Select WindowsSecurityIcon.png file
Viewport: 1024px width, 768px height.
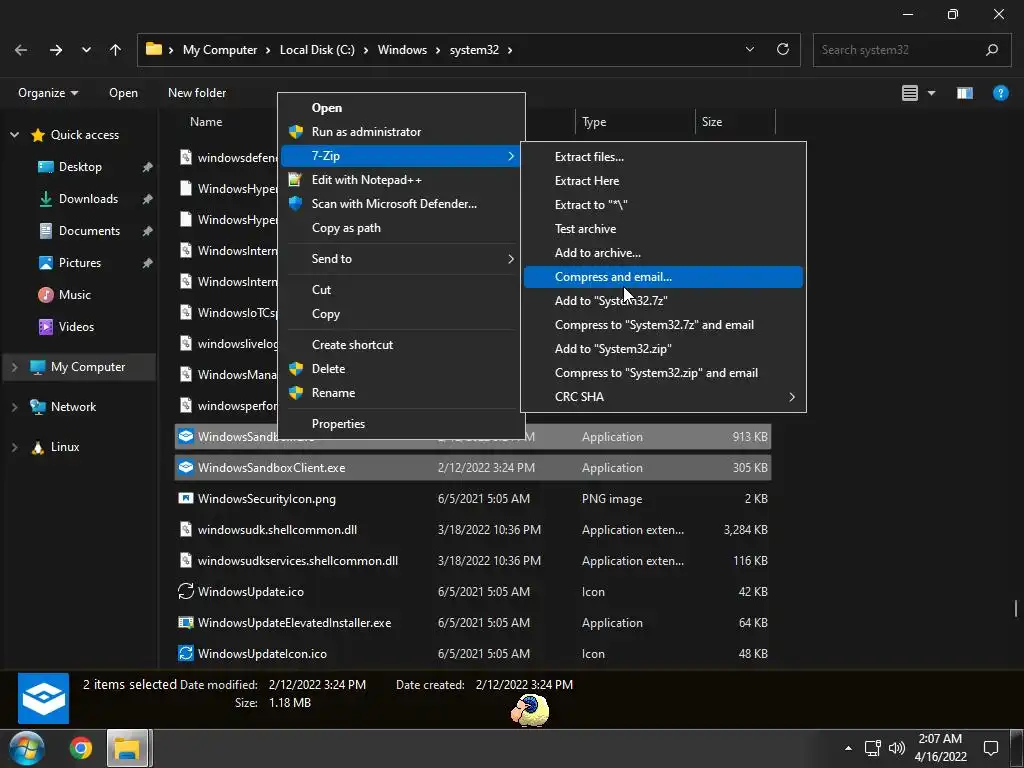point(473,499)
